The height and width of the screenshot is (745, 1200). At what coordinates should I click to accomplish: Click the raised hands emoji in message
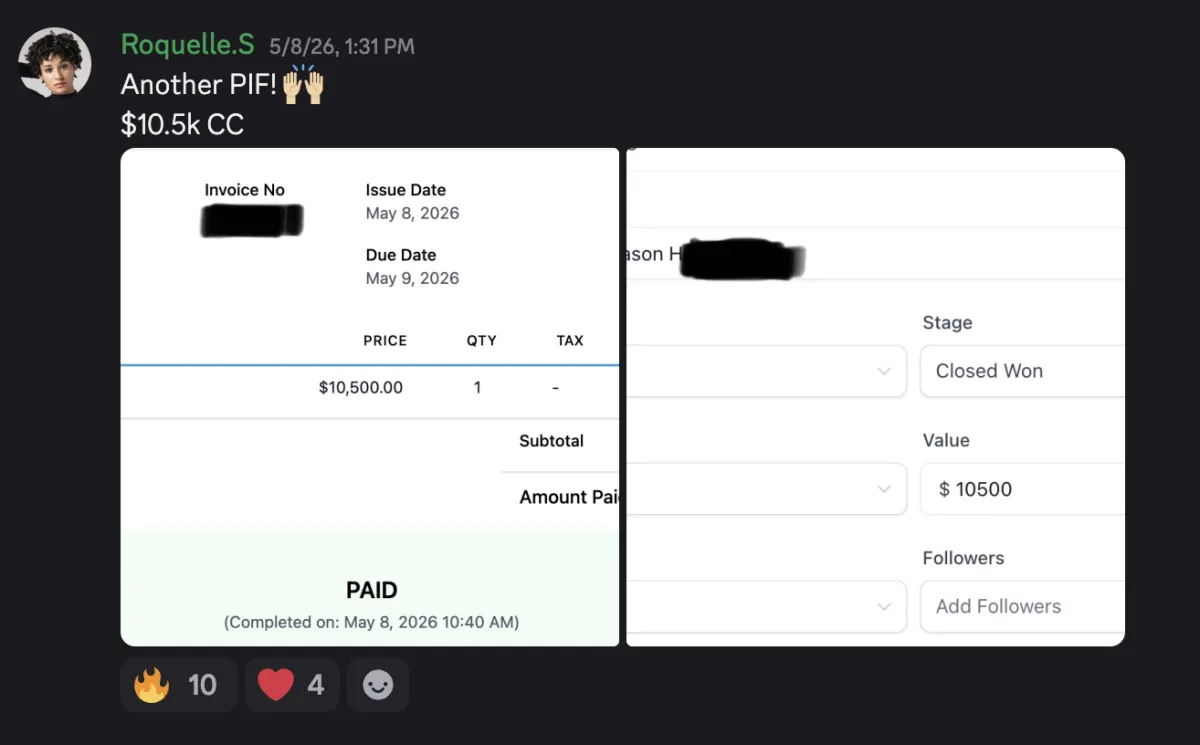point(303,84)
